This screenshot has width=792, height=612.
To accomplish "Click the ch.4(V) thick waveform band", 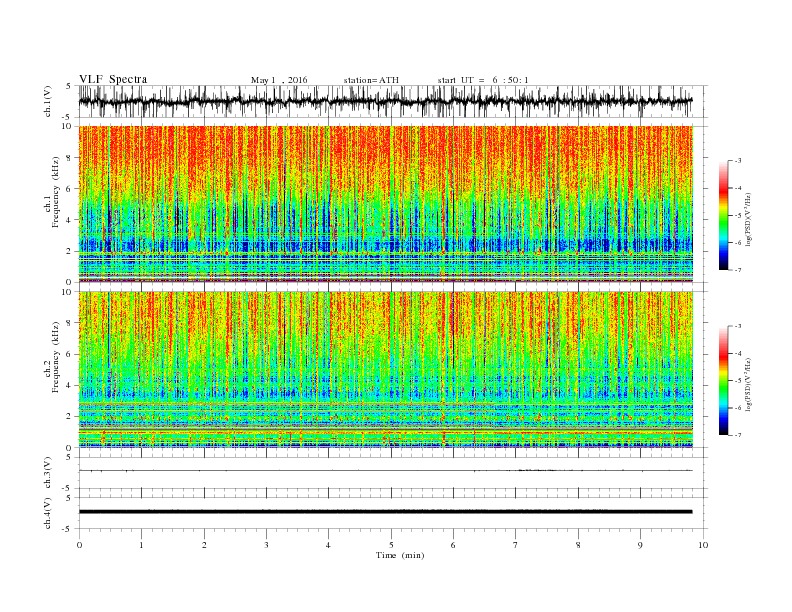I will tap(386, 512).
